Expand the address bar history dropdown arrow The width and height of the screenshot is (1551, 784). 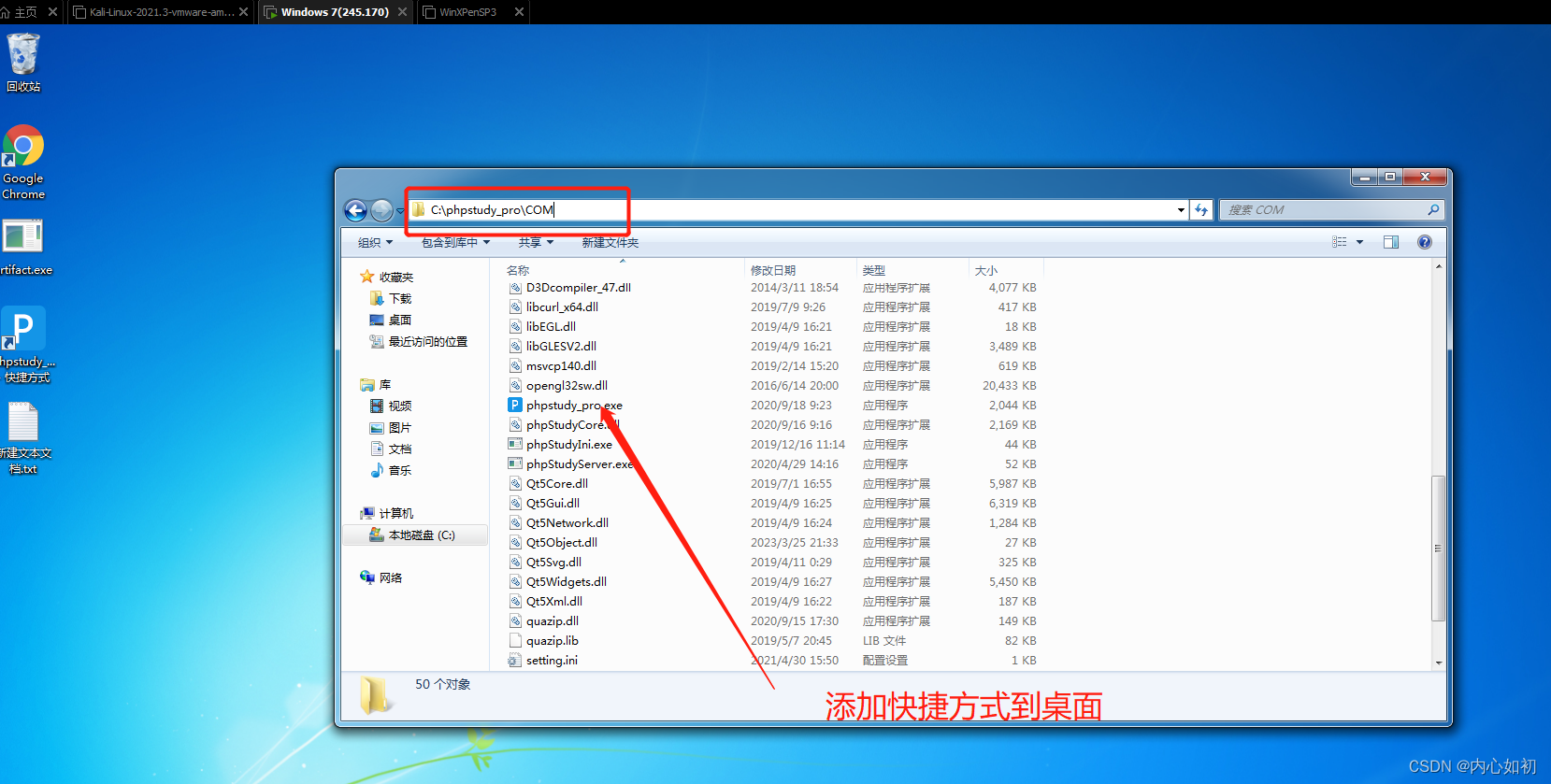1181,209
